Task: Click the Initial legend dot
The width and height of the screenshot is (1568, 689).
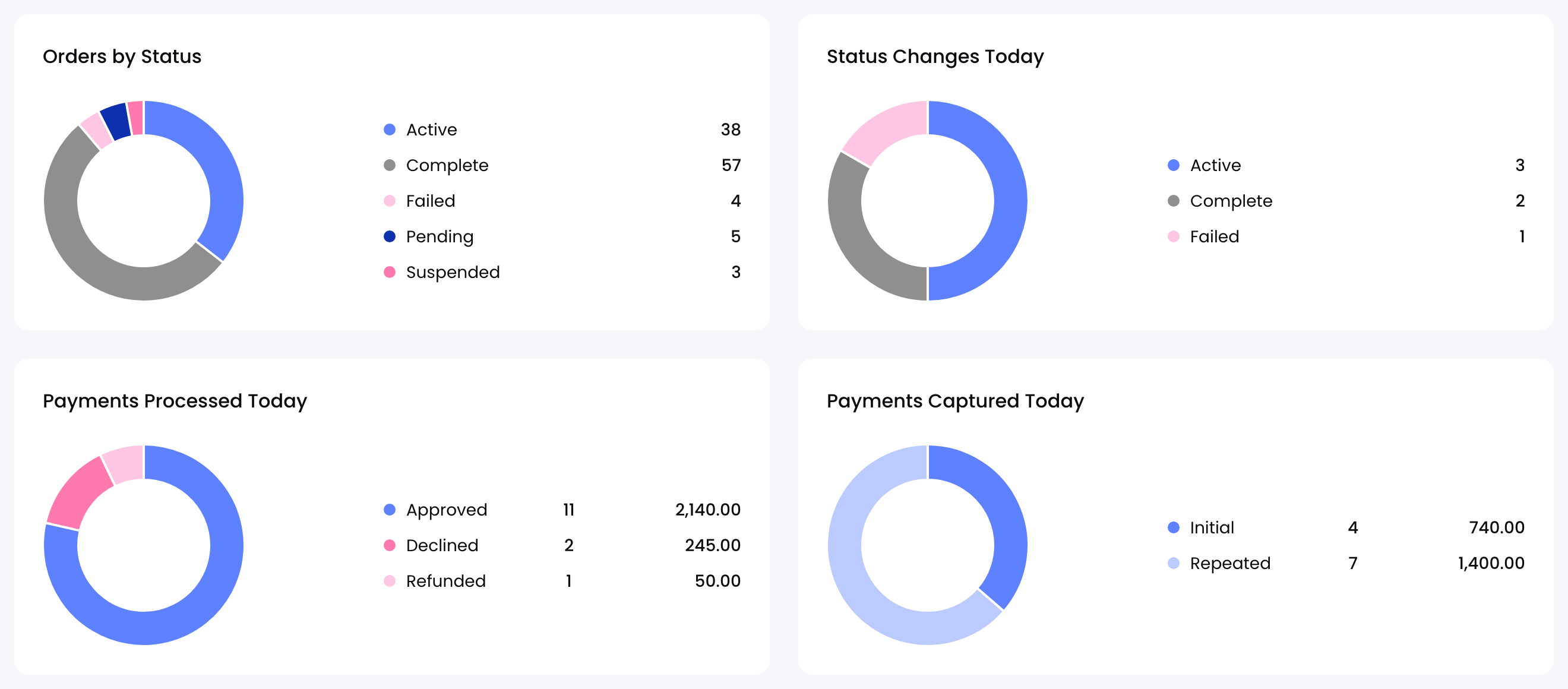Action: [x=1174, y=527]
